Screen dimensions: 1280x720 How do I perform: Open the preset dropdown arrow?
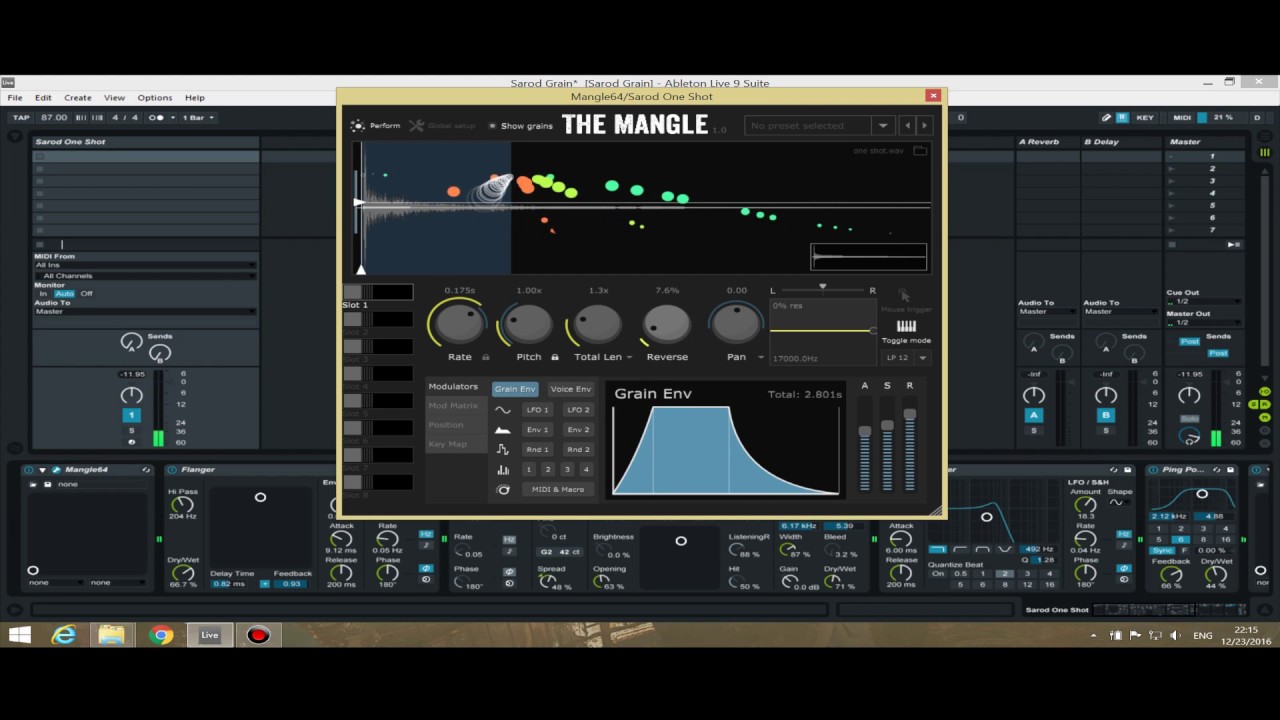[882, 126]
